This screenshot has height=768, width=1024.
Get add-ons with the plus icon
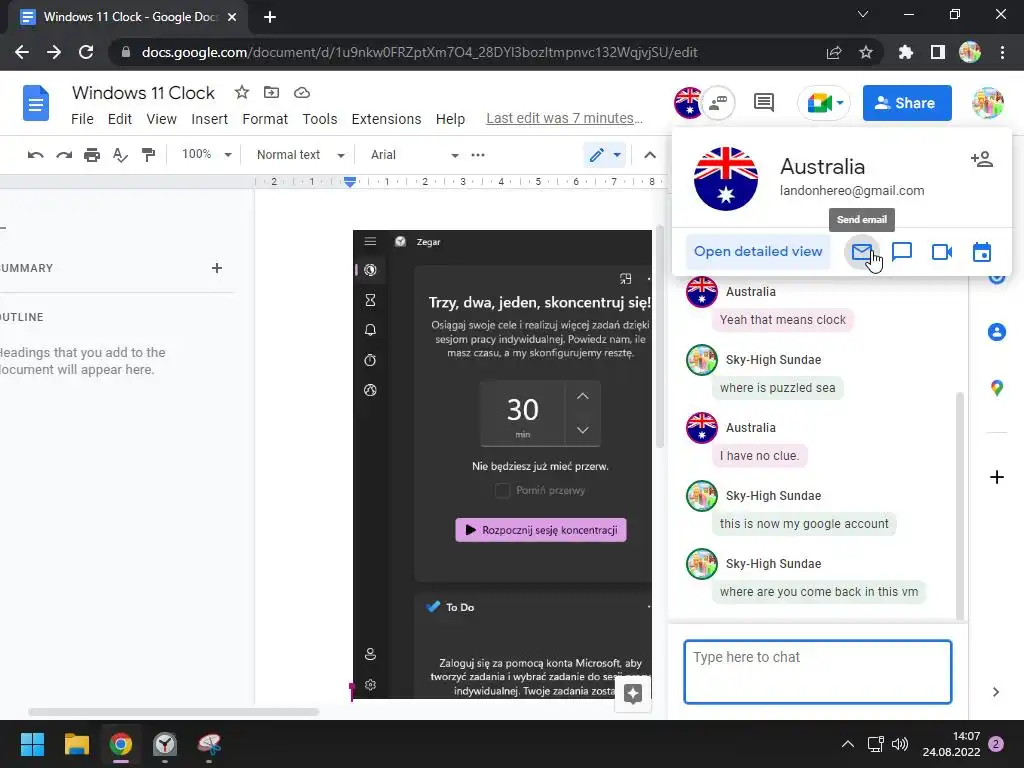coord(997,477)
